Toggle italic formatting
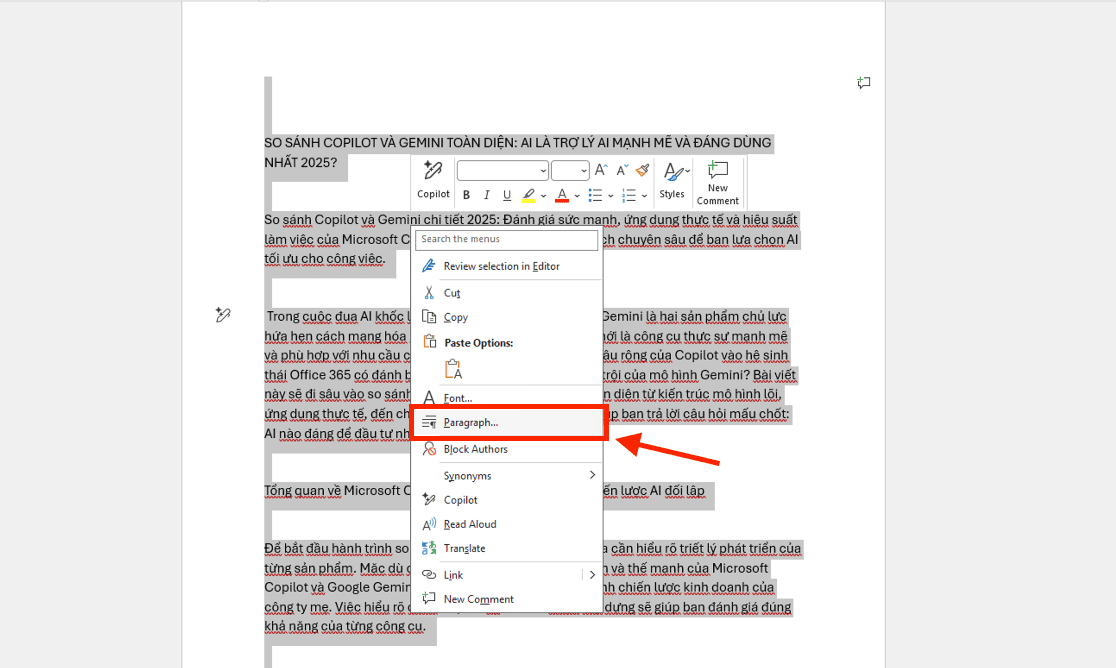Image resolution: width=1116 pixels, height=668 pixels. [x=486, y=194]
